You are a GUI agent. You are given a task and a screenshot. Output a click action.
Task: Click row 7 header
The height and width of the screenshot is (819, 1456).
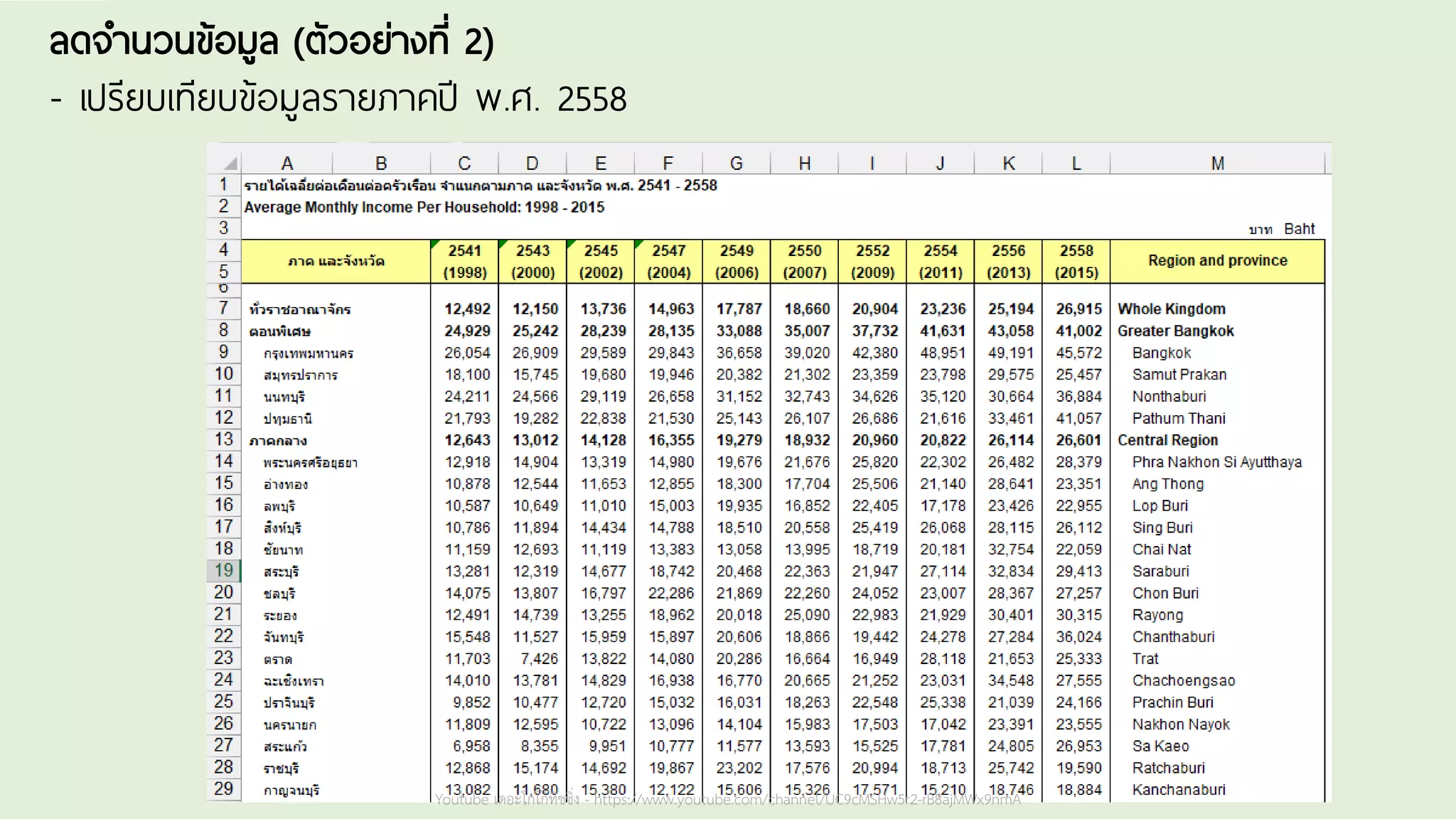point(223,308)
